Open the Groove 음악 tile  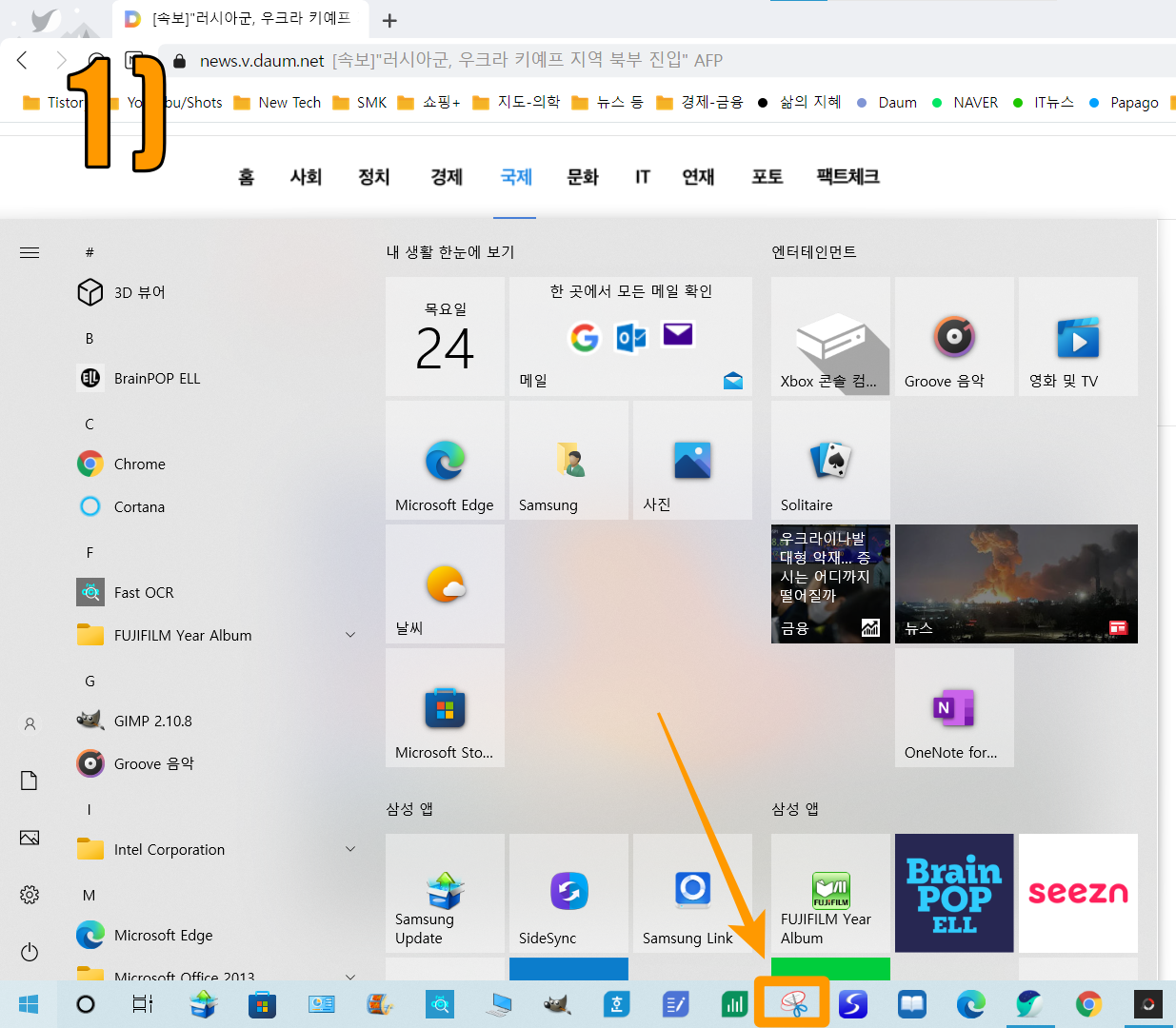954,337
